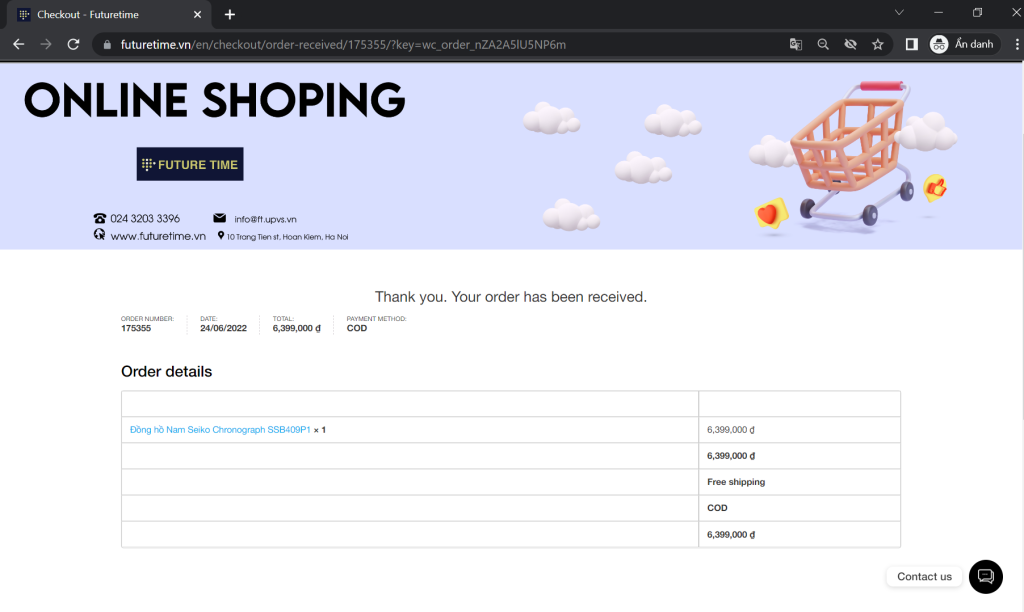Open the chat bubble widget
Screen dimensions: 1024x612
coord(985,576)
